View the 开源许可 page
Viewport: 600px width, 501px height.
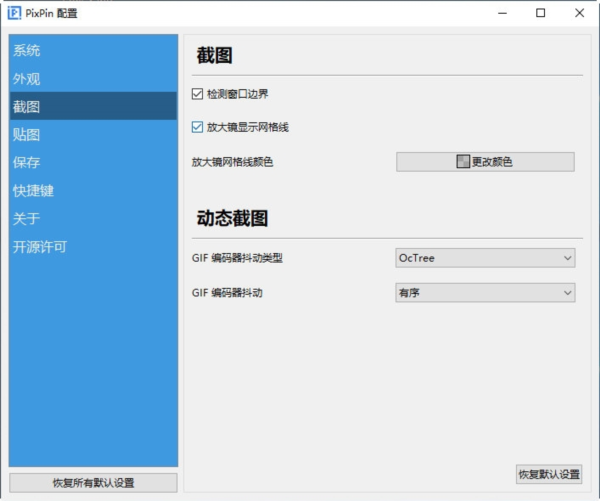[x=93, y=246]
